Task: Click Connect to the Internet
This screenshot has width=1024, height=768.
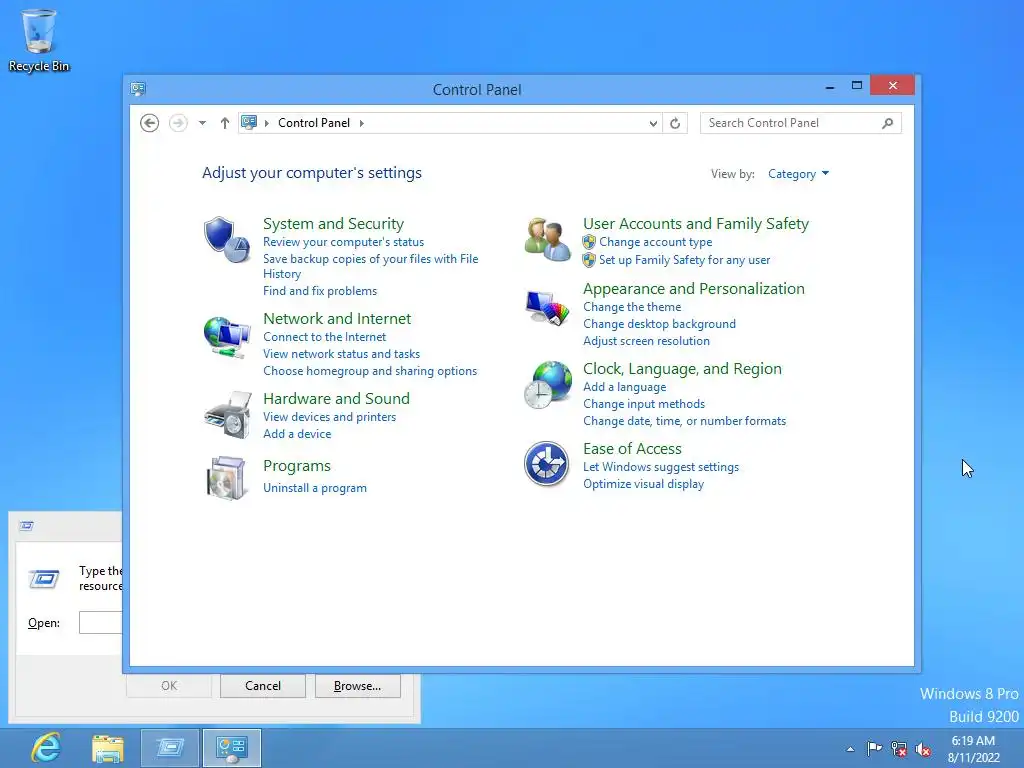Action: [x=324, y=336]
